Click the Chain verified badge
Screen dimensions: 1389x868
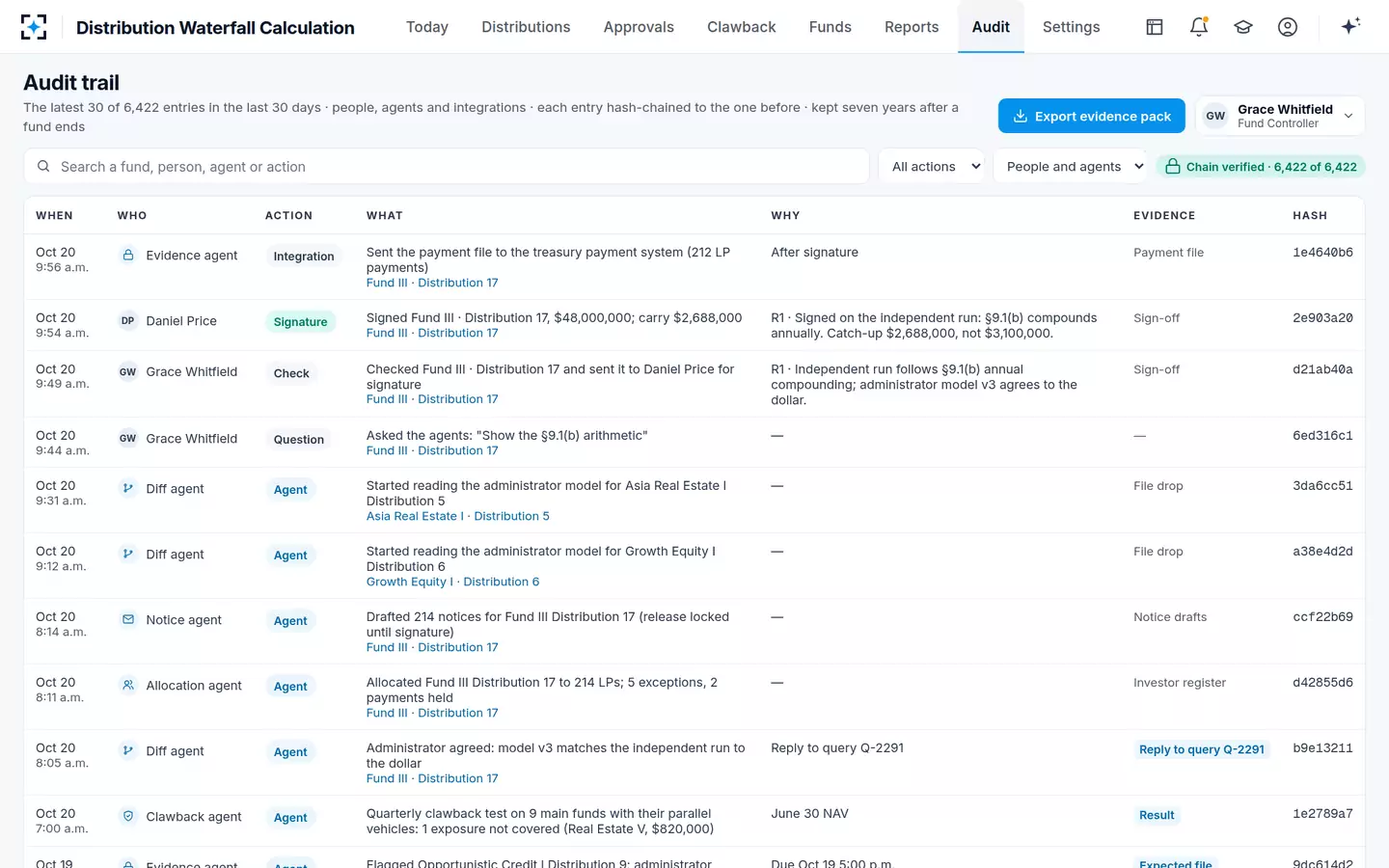pyautogui.click(x=1261, y=167)
